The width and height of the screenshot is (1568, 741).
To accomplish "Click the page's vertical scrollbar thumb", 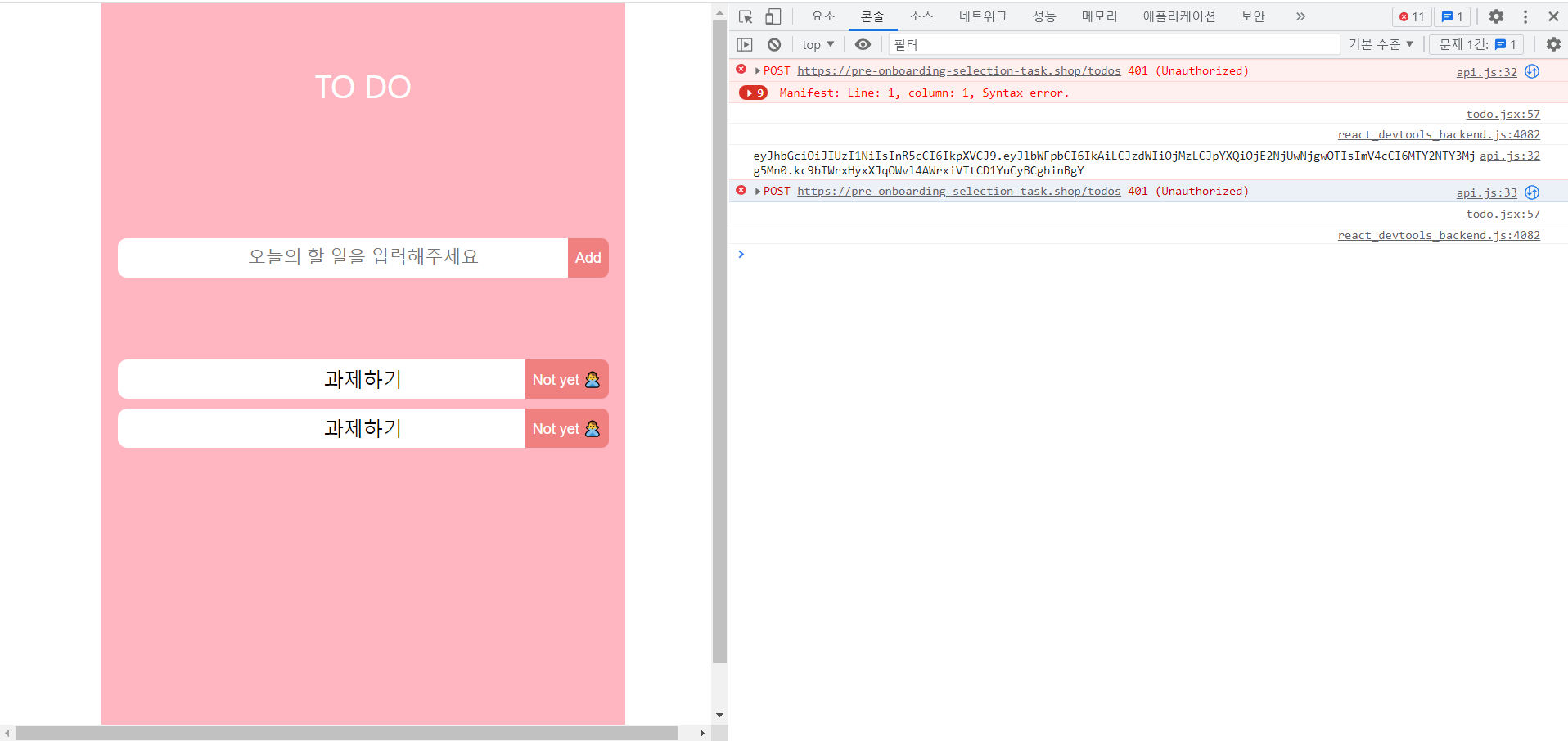I will click(719, 341).
